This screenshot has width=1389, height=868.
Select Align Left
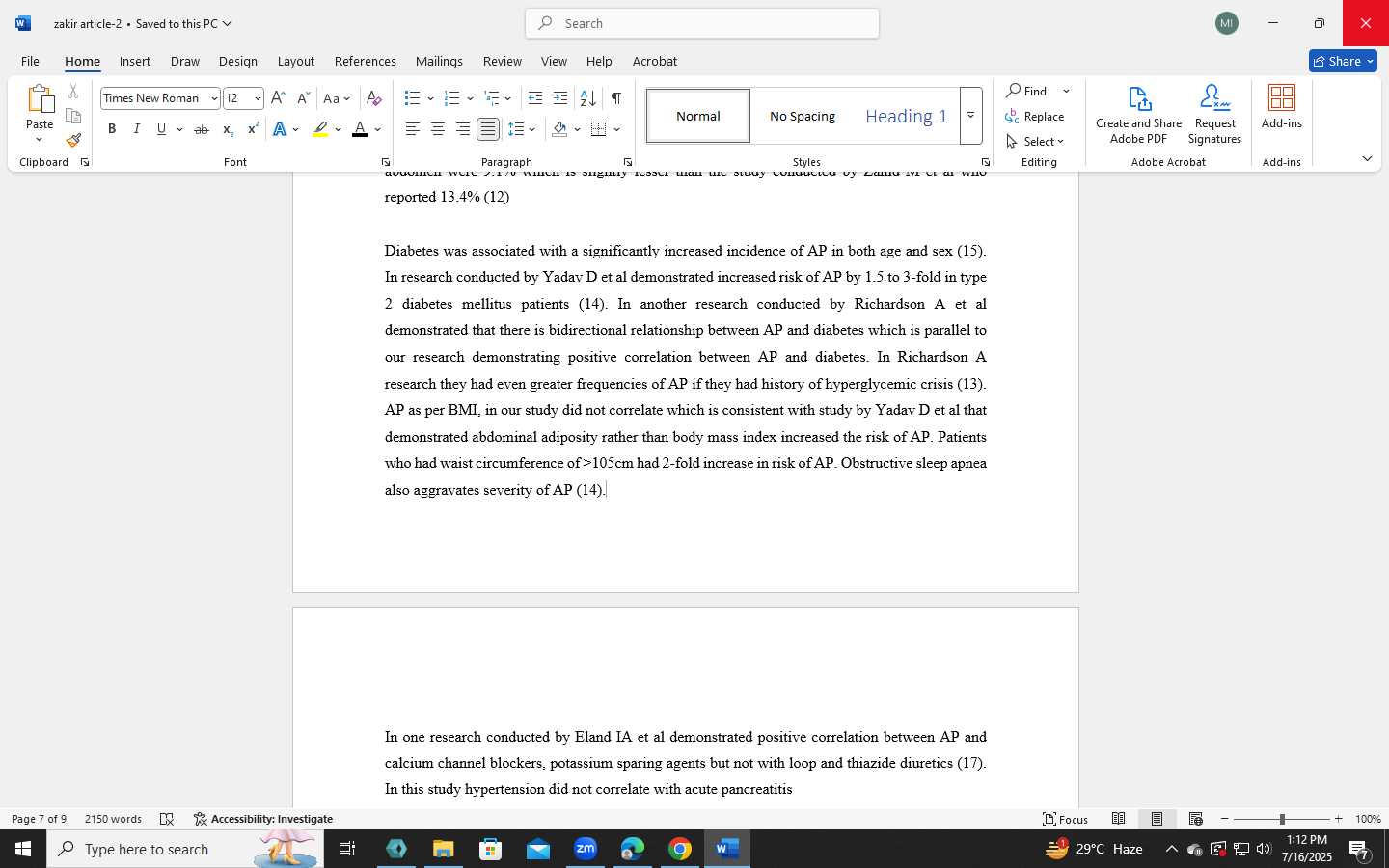tap(412, 129)
